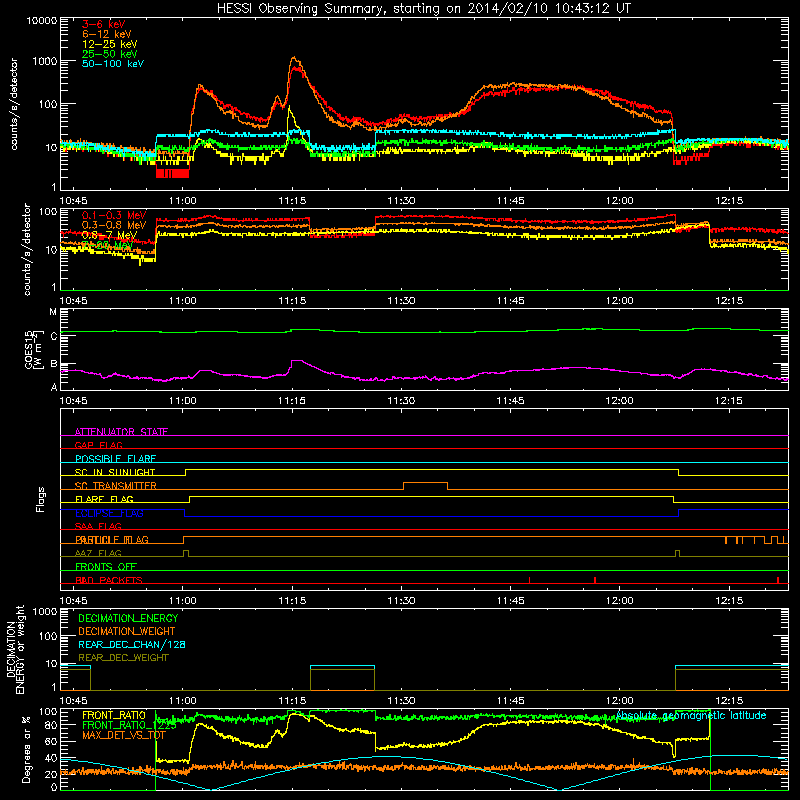
Task: Click the ECLIPSE_FLAG label
Action: point(109,513)
